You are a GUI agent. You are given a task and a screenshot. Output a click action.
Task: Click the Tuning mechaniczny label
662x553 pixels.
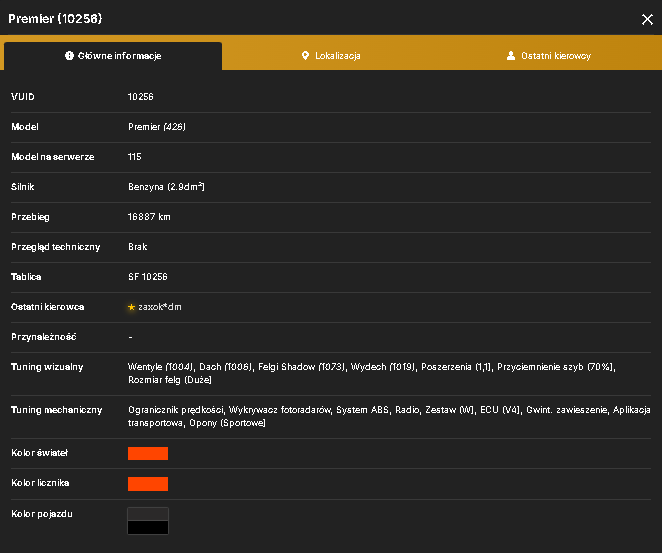click(57, 410)
